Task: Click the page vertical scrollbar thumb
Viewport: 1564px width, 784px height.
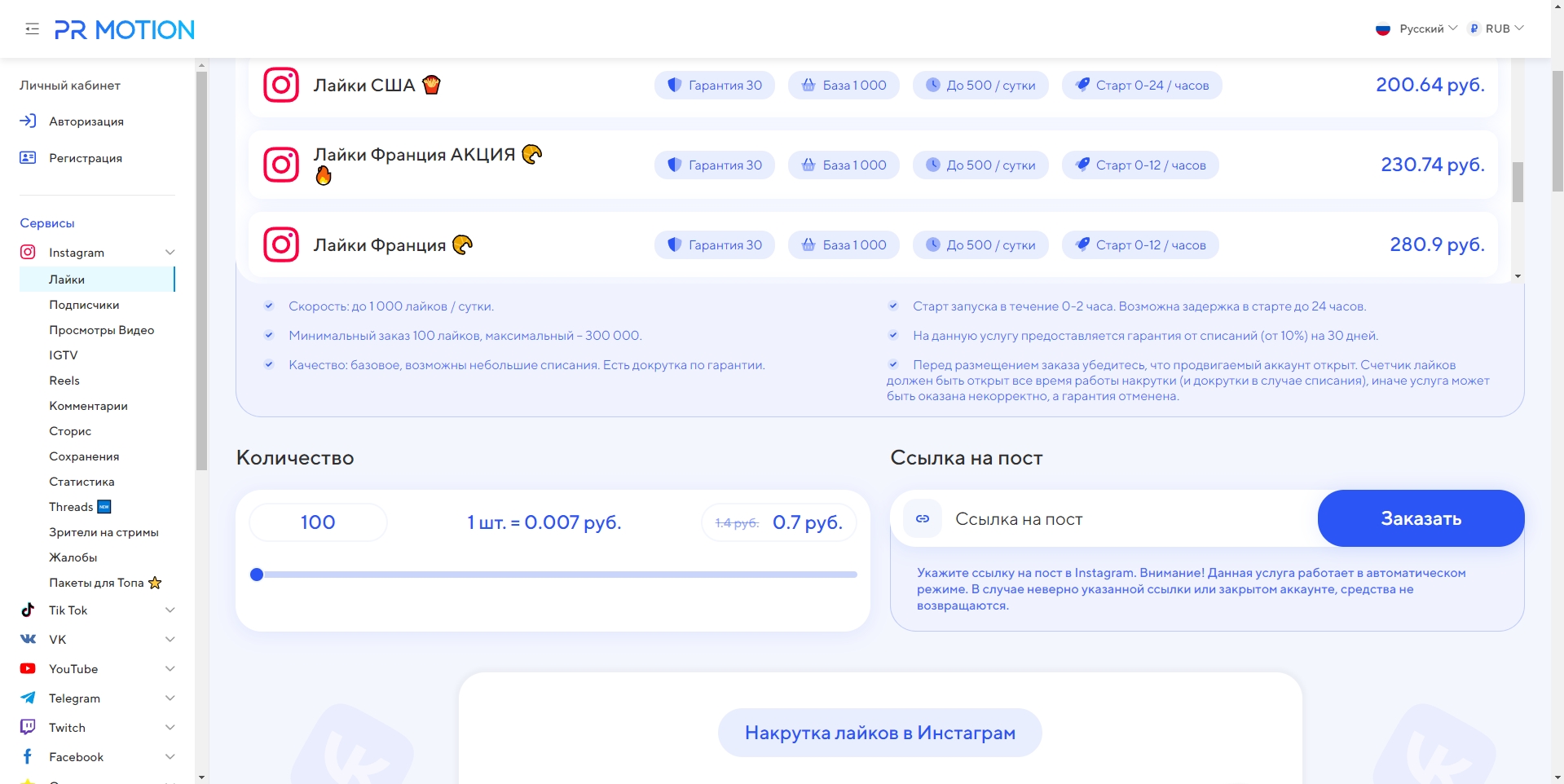Action: pyautogui.click(x=1557, y=130)
